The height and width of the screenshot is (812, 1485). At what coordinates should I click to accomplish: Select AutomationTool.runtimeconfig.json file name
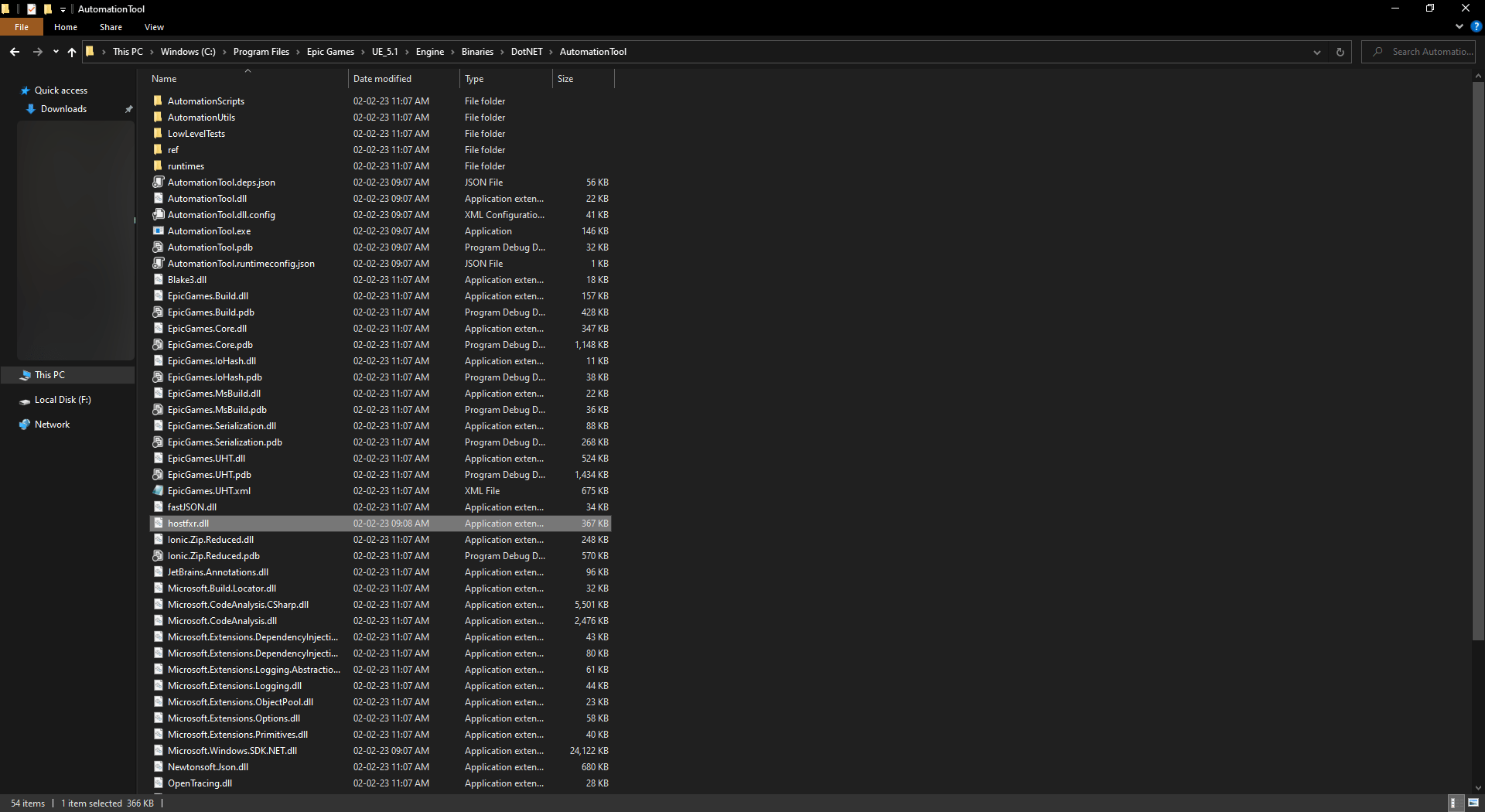tap(241, 264)
